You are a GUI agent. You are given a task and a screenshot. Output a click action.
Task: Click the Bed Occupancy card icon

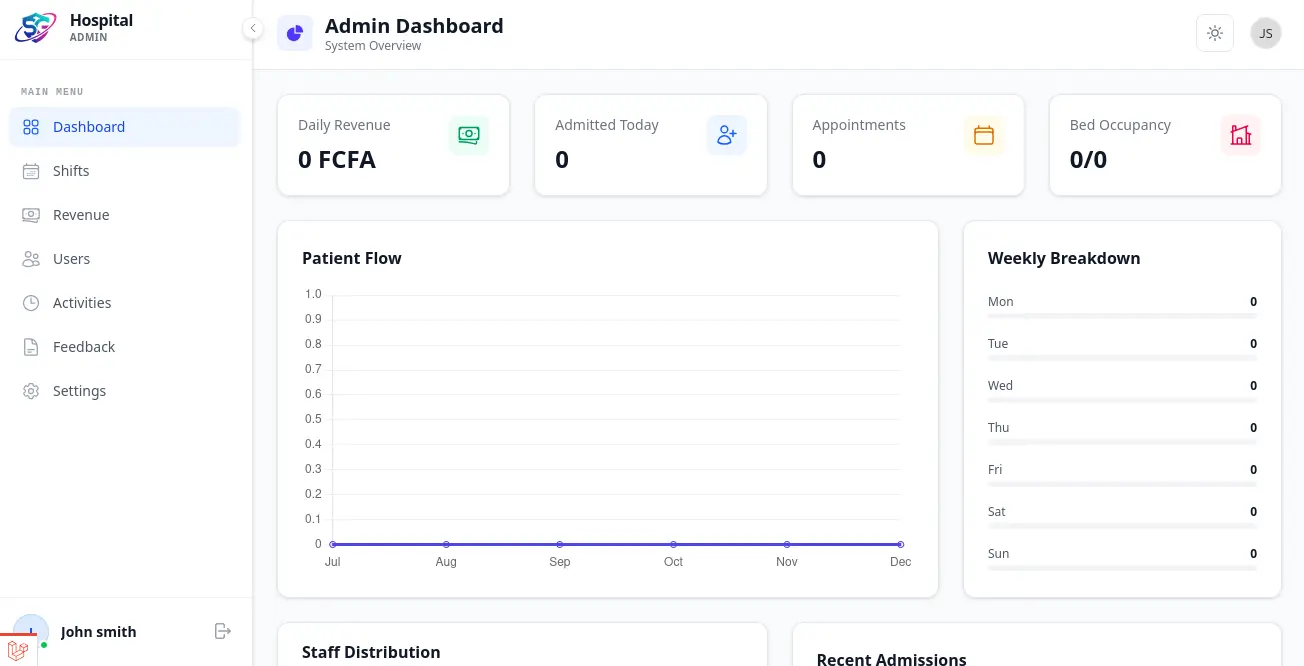click(1240, 135)
